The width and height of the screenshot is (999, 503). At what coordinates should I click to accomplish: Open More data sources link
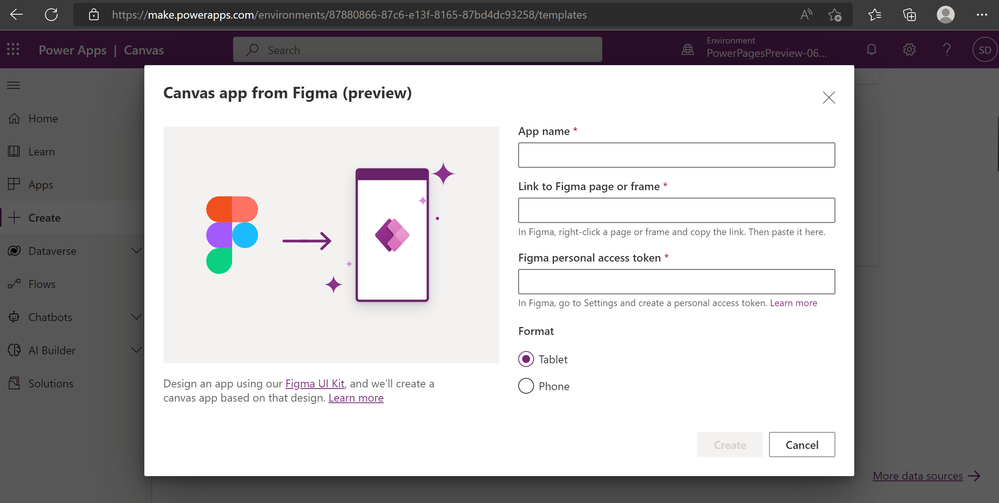click(917, 476)
